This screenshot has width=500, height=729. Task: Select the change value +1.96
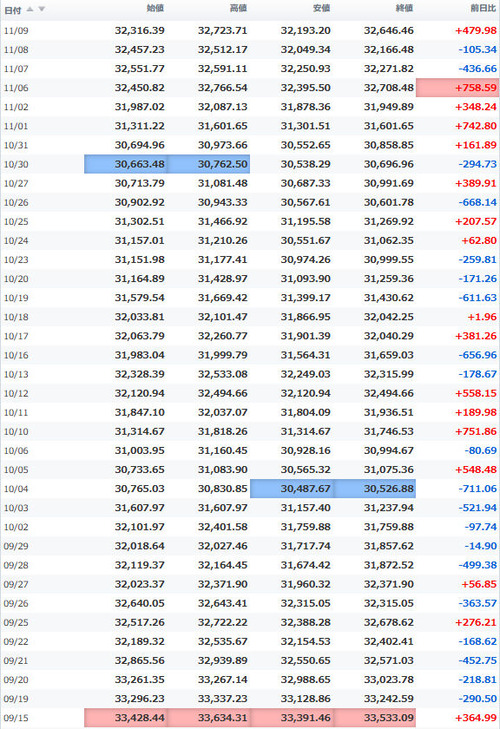point(482,317)
